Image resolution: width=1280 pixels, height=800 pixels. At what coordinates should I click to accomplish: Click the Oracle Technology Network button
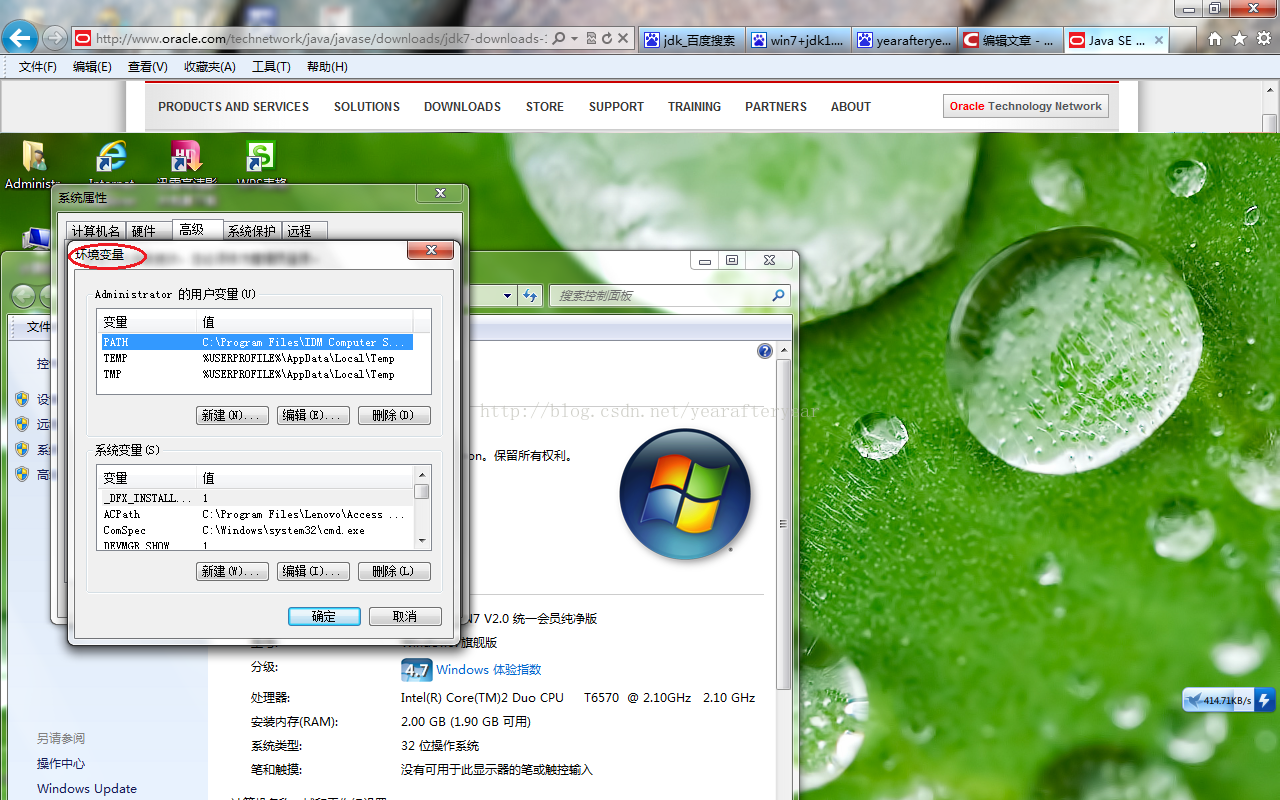(1026, 106)
